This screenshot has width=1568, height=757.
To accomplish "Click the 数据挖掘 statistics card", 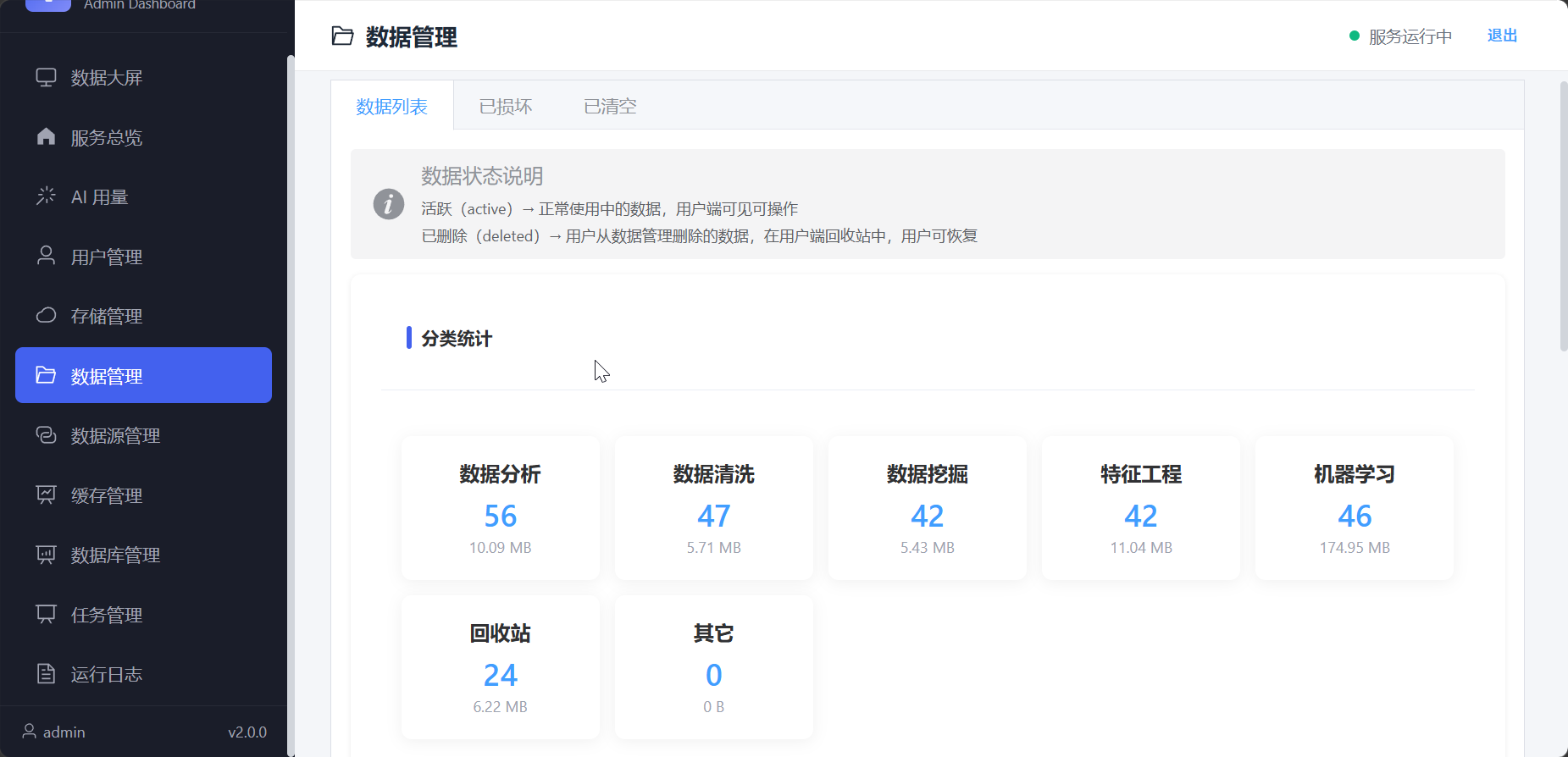I will 928,508.
